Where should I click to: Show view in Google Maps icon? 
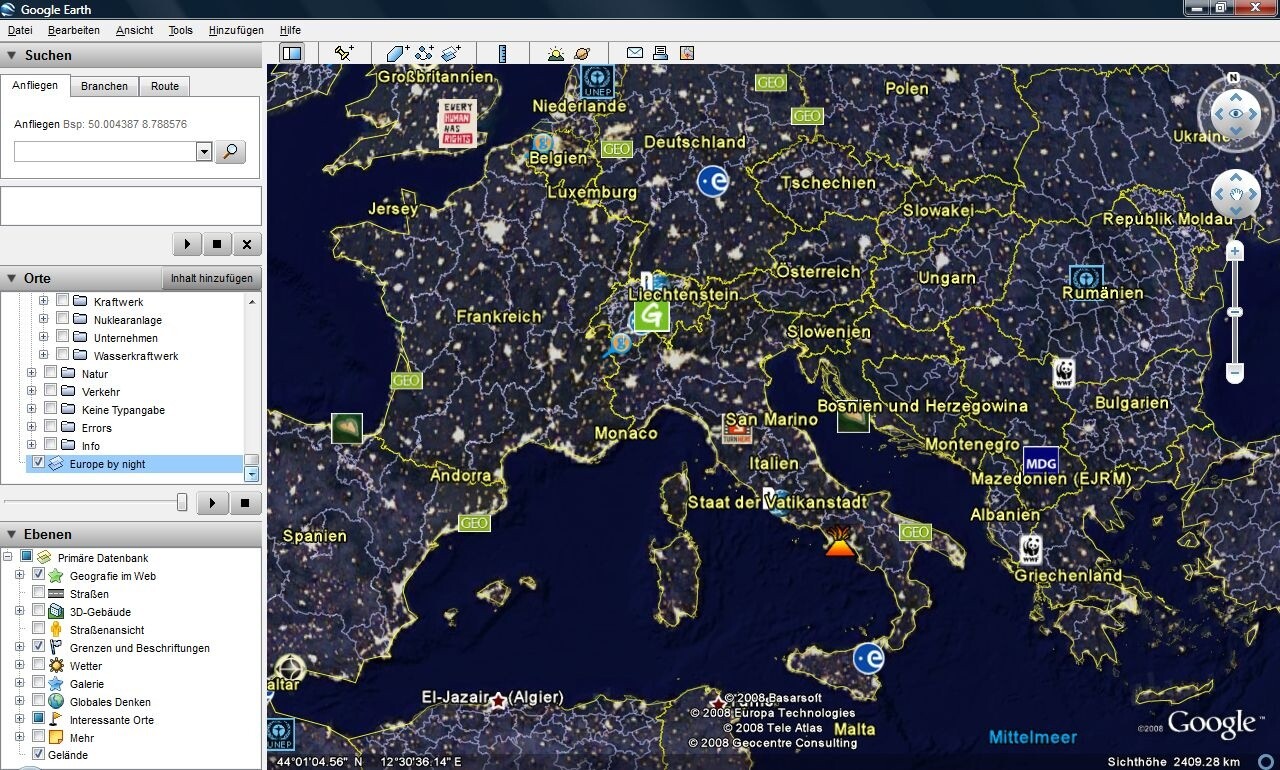(x=686, y=53)
